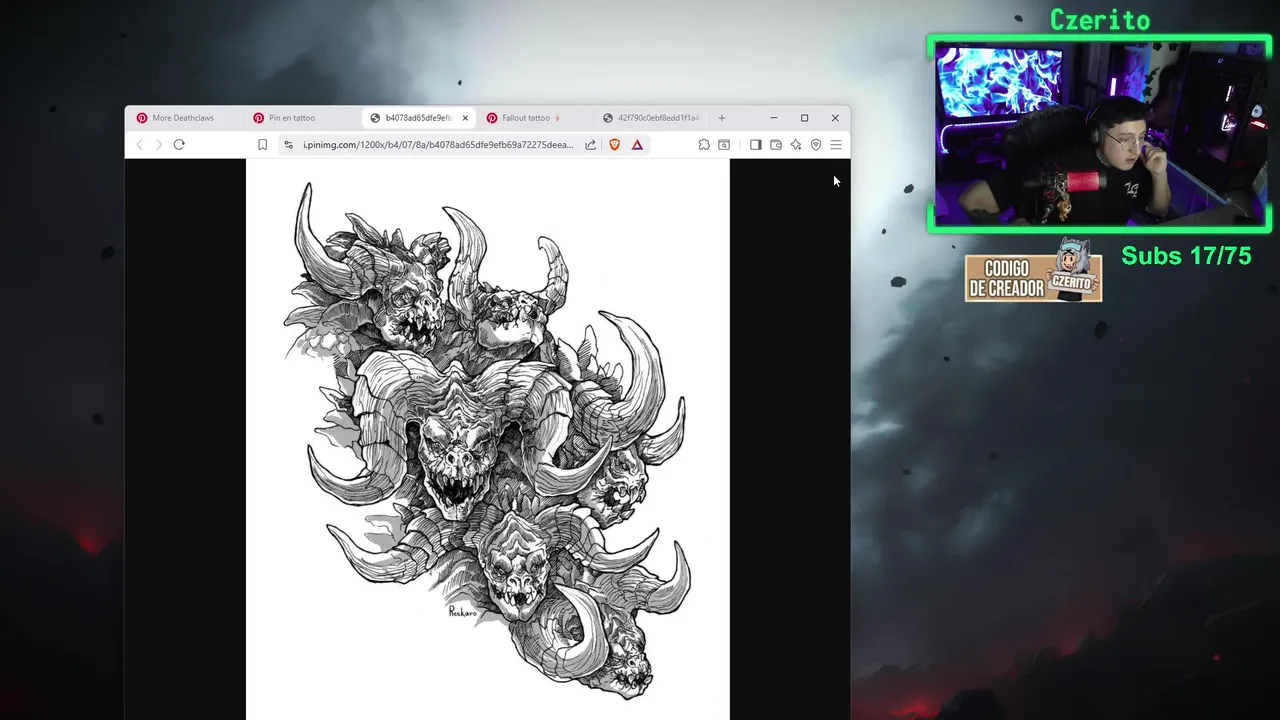This screenshot has width=1280, height=720.
Task: Open the browser hamburger menu
Action: (x=836, y=145)
